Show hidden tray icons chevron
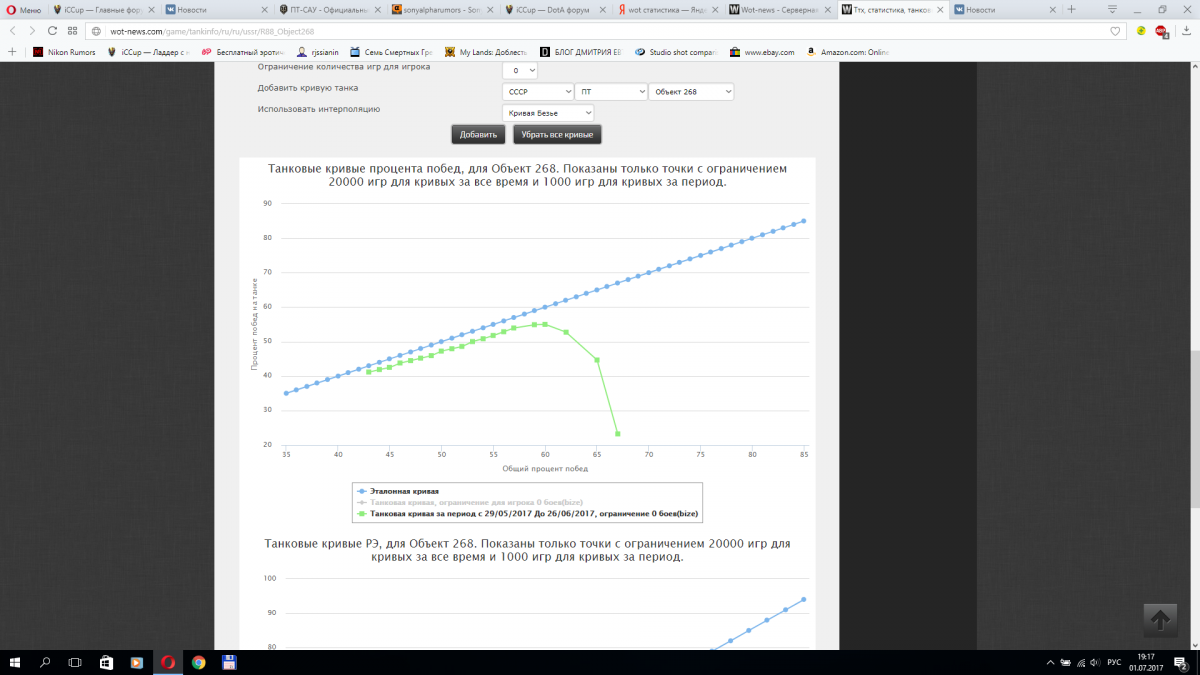Viewport: 1200px width, 675px height. click(x=1049, y=663)
